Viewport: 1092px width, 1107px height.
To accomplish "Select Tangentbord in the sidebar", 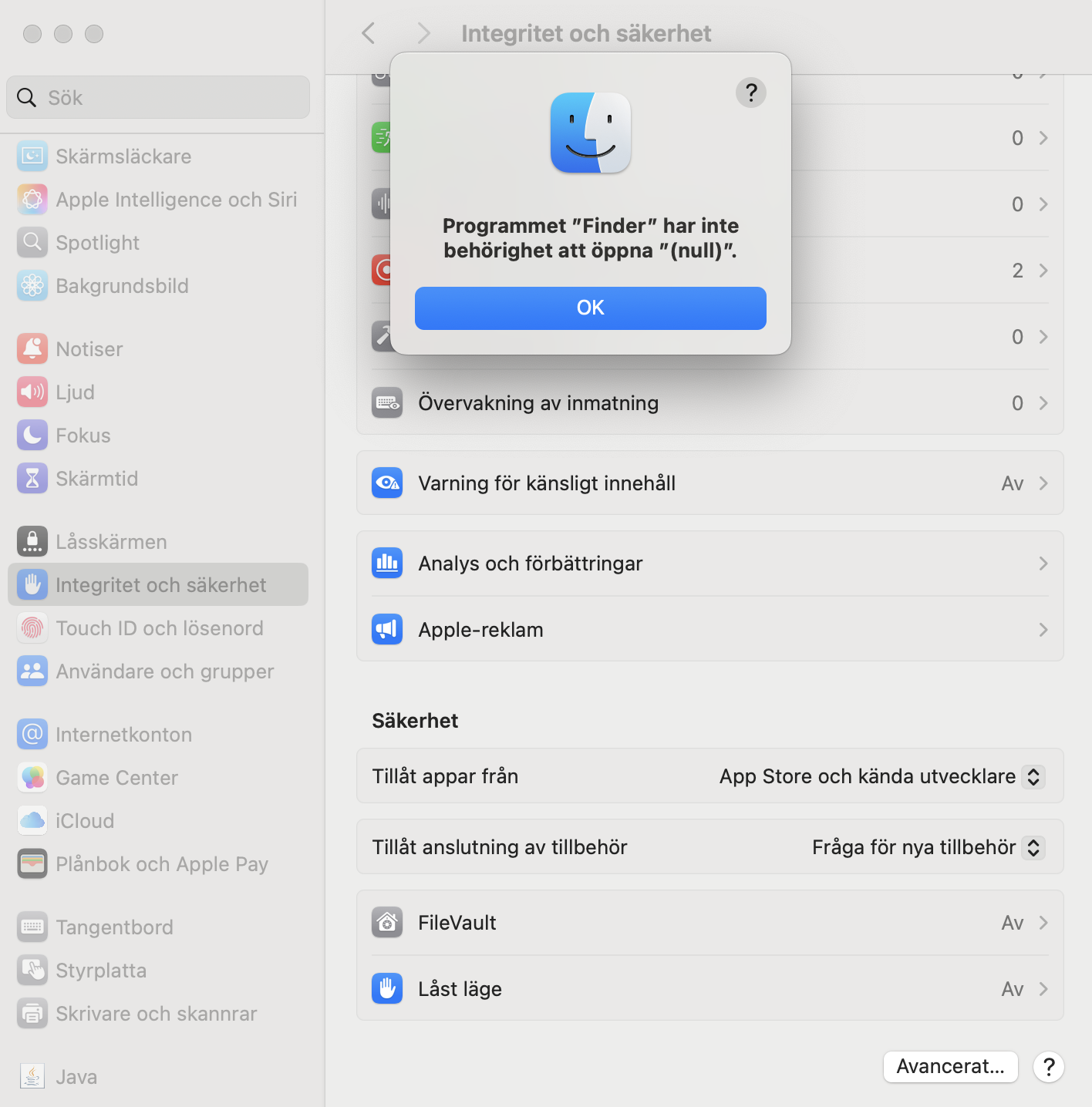I will tap(158, 927).
